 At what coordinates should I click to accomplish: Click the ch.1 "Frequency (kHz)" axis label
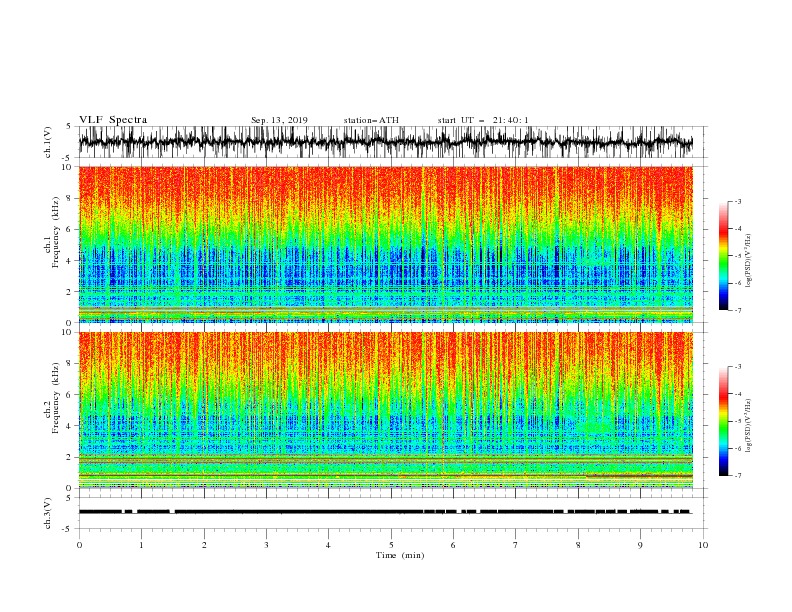coord(56,232)
